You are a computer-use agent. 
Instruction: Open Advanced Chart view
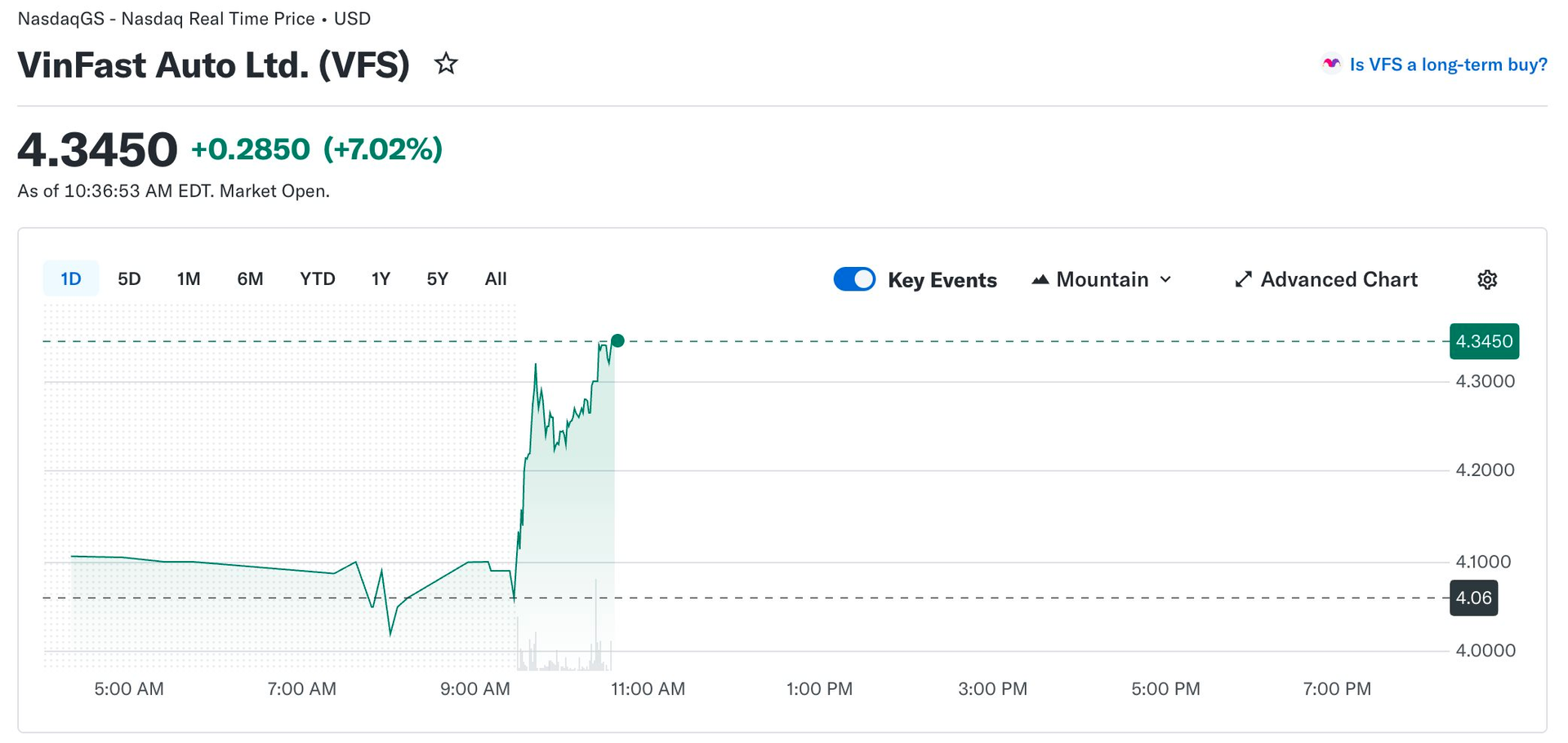pos(1339,280)
